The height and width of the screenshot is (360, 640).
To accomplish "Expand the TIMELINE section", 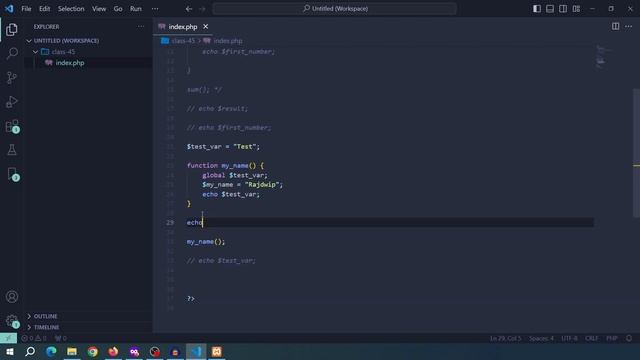I will point(46,327).
